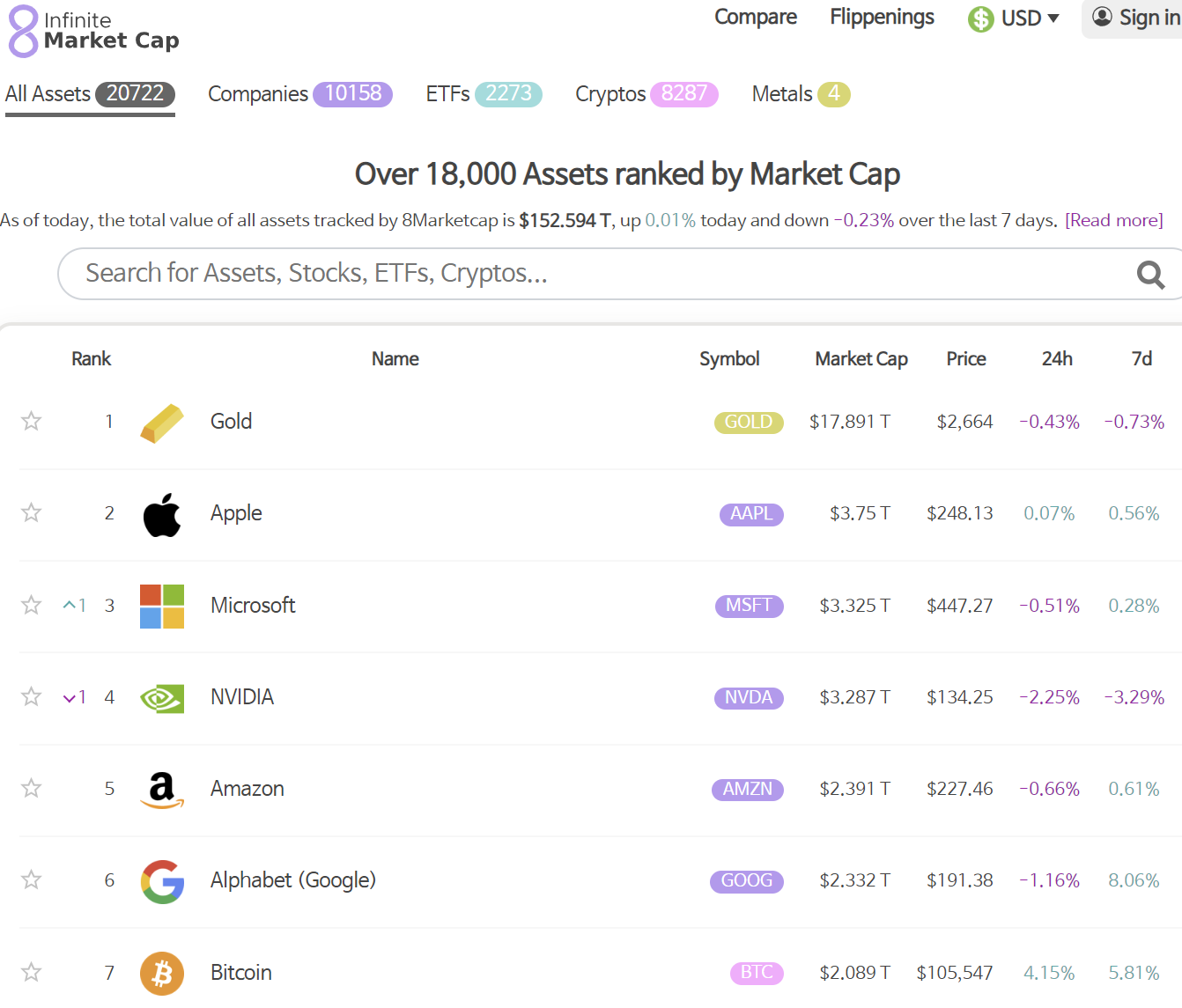Sort assets by the 7d column
This screenshot has height=1008, width=1182.
click(x=1142, y=358)
